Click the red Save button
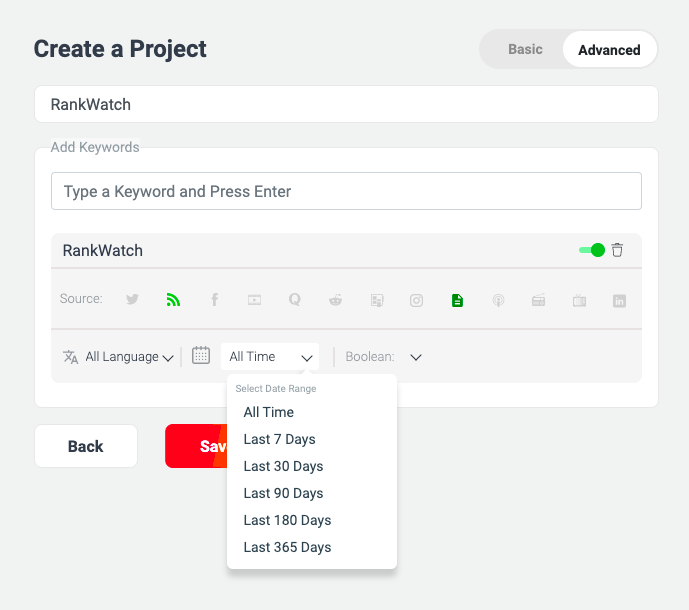This screenshot has width=689, height=610. click(196, 446)
